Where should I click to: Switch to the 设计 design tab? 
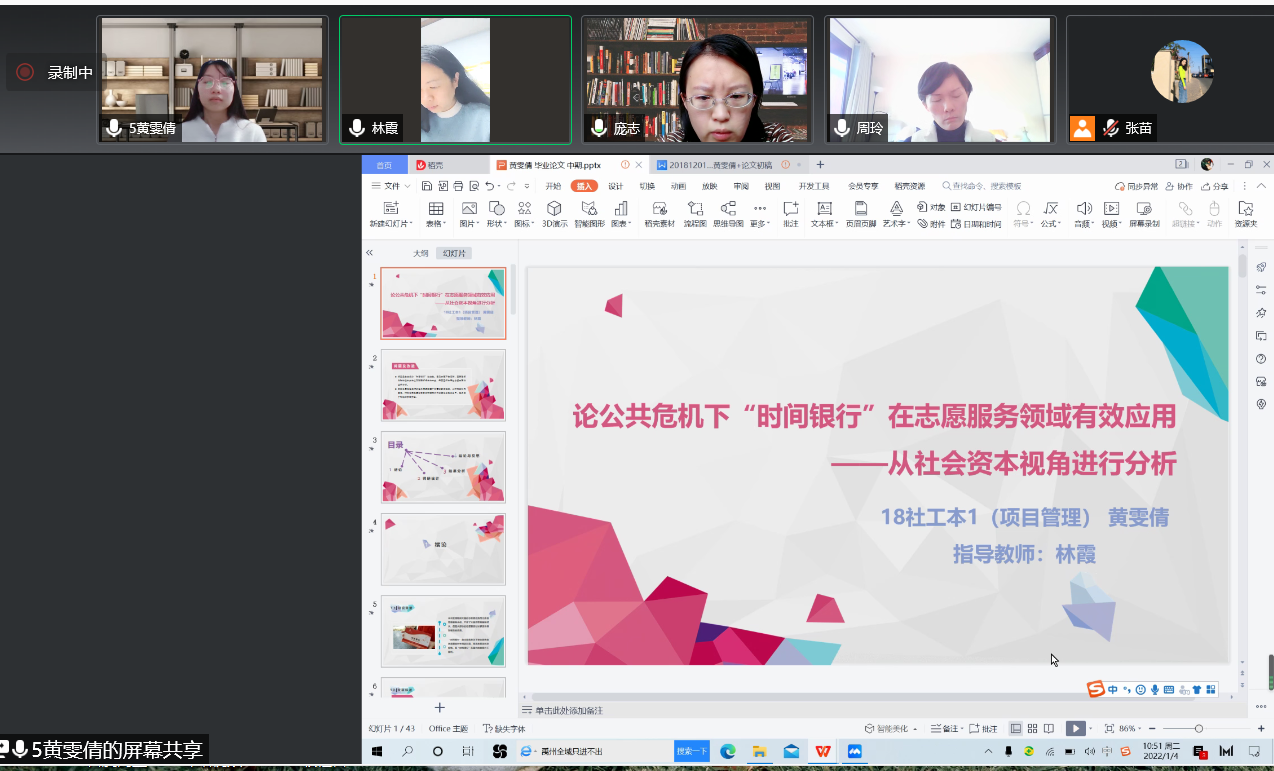click(615, 186)
